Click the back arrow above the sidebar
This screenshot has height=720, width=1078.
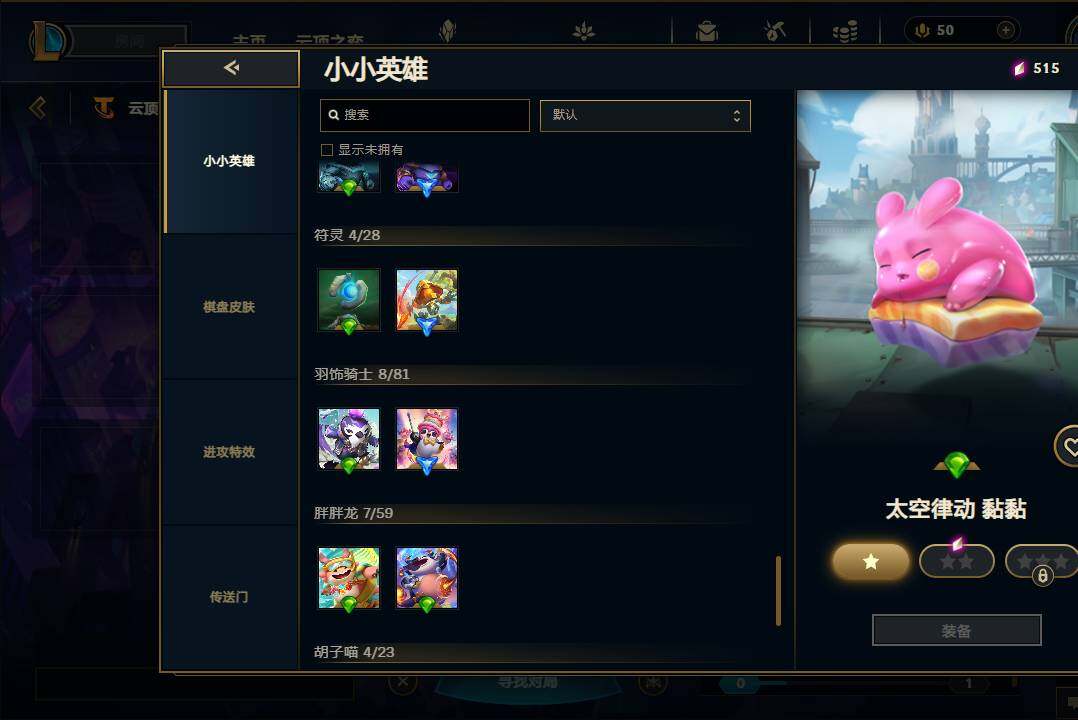[x=231, y=68]
